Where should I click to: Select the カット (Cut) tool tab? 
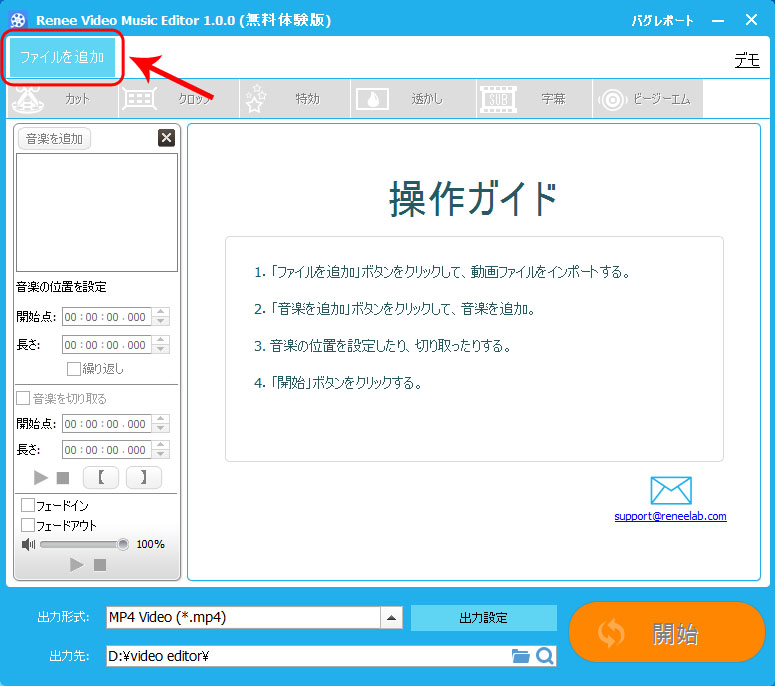pos(63,99)
